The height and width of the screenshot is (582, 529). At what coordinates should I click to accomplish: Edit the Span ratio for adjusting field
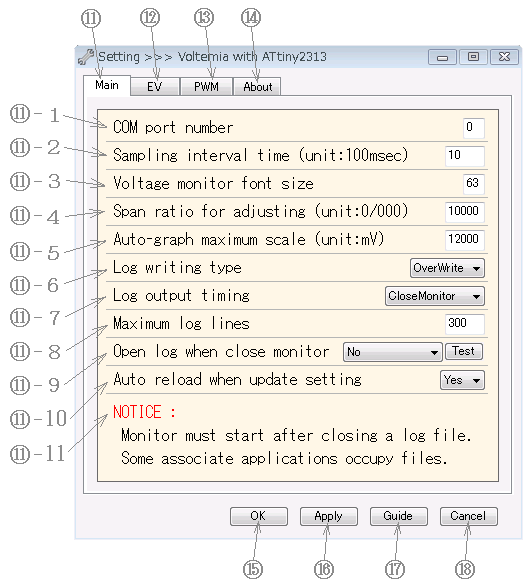coord(465,212)
